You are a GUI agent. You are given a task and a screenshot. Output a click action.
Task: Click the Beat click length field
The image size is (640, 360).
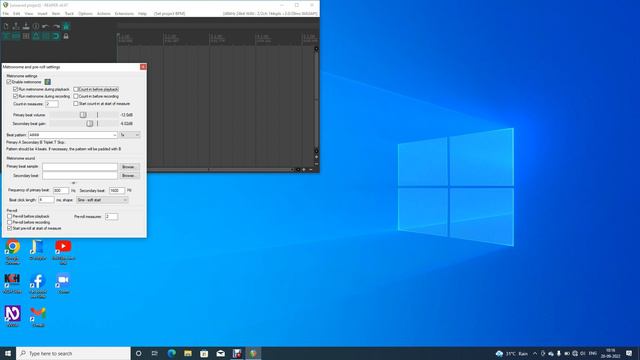point(46,200)
